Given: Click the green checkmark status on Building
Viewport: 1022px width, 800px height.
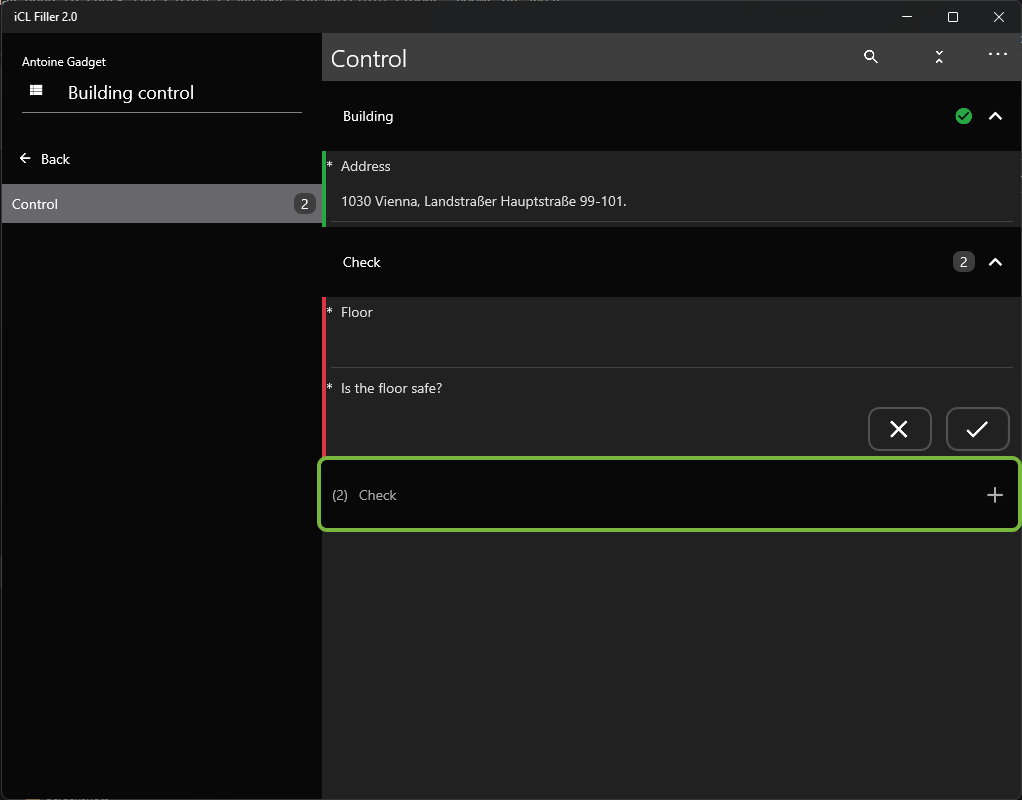Looking at the screenshot, I should pyautogui.click(x=963, y=116).
